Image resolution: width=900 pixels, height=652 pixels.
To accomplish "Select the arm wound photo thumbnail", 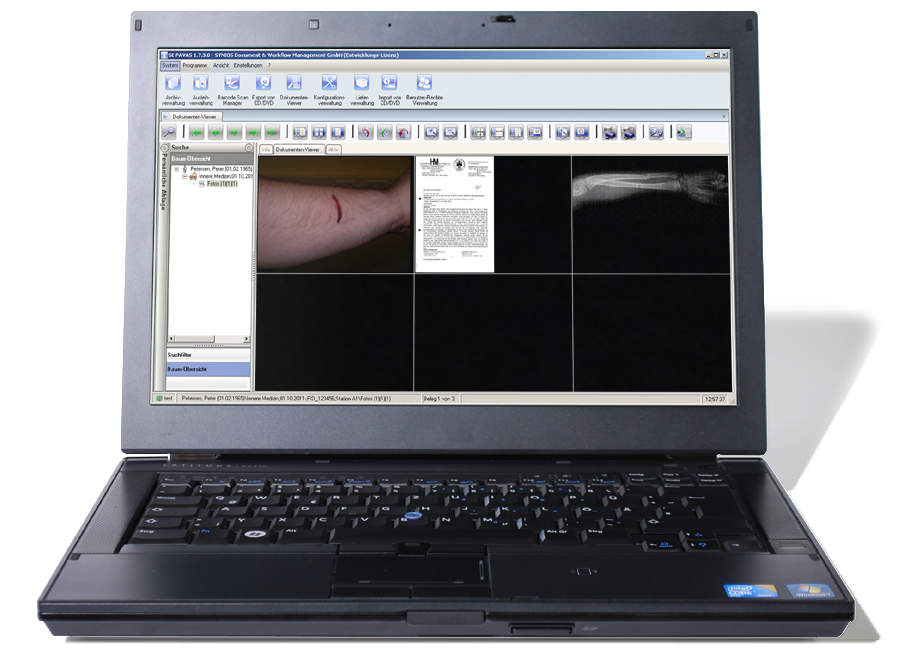I will click(x=335, y=214).
